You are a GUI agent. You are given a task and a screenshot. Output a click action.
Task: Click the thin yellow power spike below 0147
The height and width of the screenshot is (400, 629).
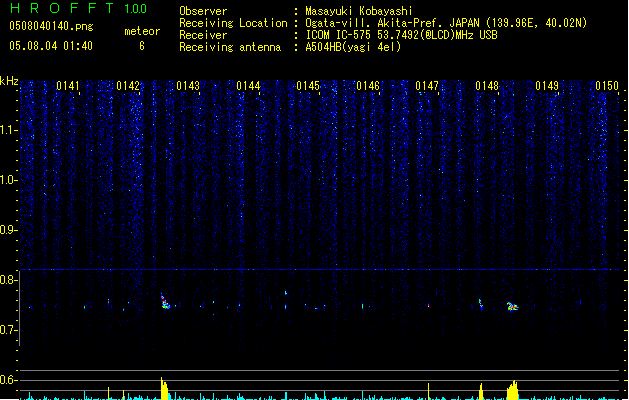[x=428, y=392]
